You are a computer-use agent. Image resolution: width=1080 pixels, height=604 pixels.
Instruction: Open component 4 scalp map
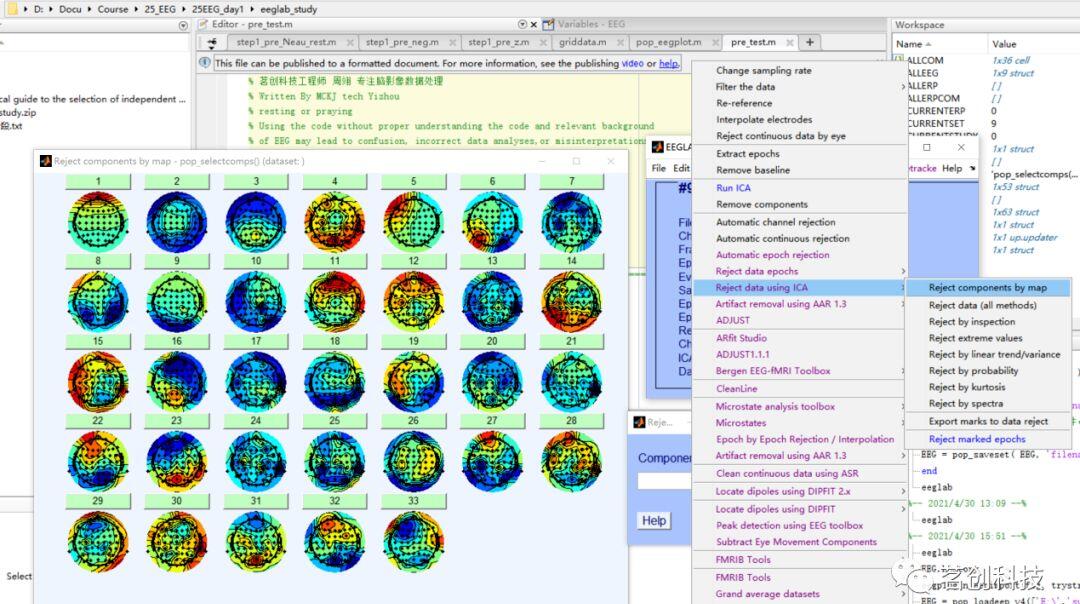335,222
